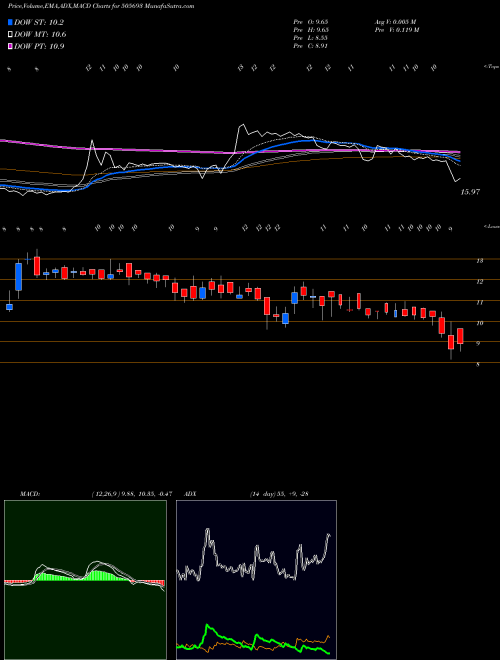Click the price axis label 12
500x660 pixels.
pos(479,282)
